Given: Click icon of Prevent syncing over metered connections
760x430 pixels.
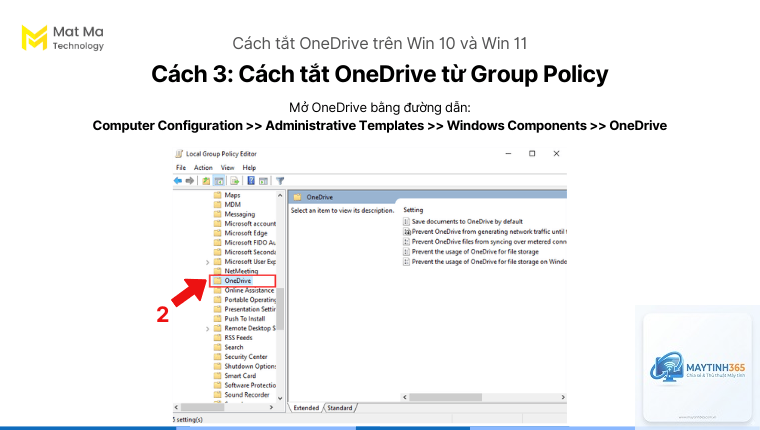Looking at the screenshot, I should (x=406, y=241).
